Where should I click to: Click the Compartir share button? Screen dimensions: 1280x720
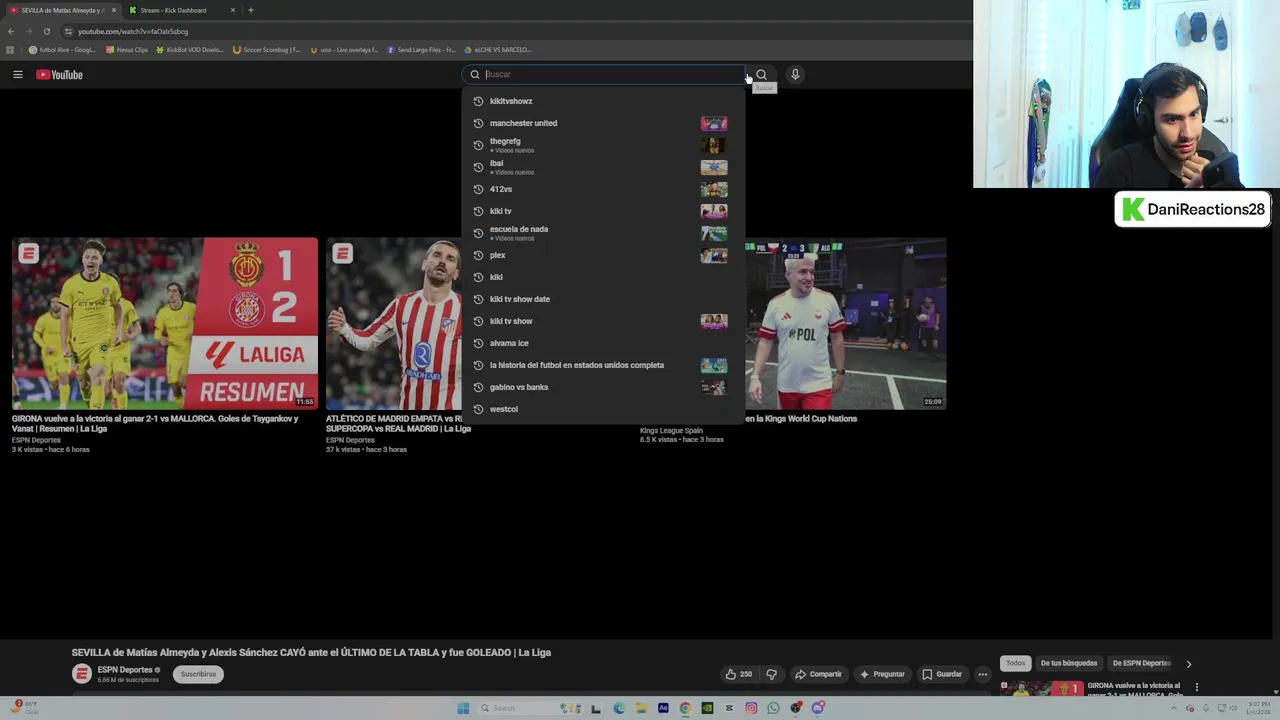pyautogui.click(x=819, y=674)
